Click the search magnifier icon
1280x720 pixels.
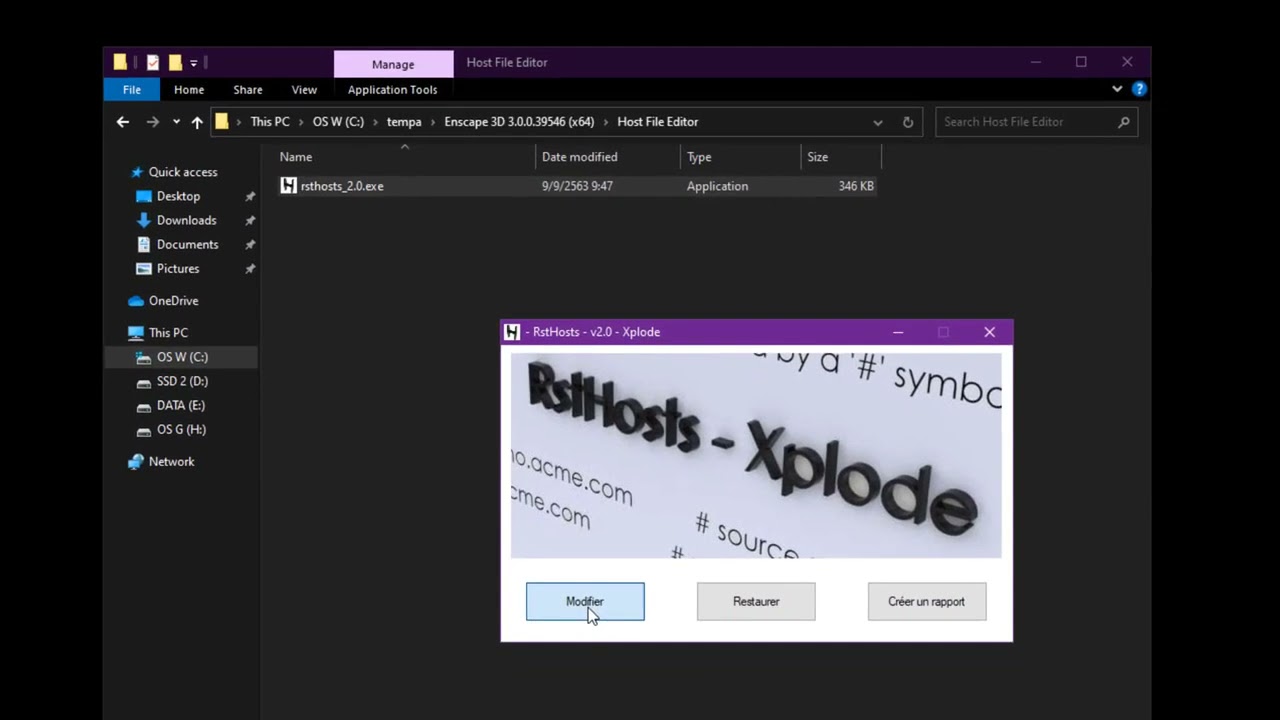1124,122
